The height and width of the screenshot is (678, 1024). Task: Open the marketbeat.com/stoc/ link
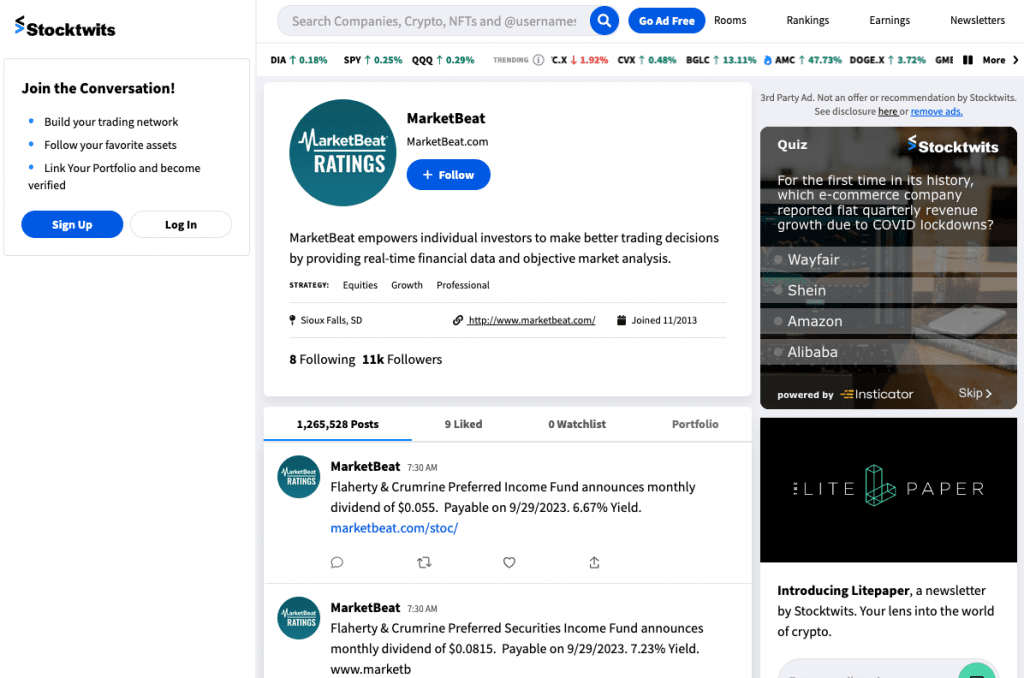(394, 527)
